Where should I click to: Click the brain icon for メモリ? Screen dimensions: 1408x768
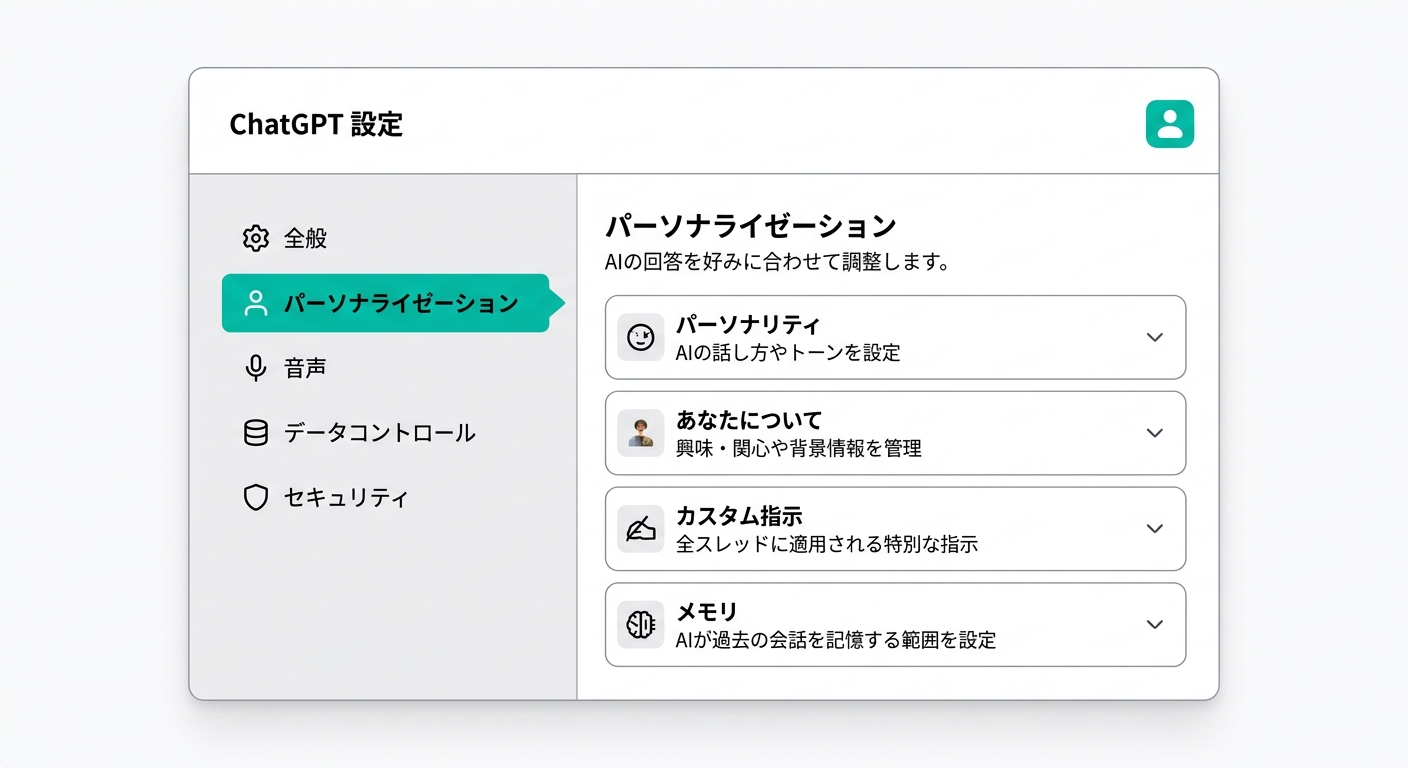(x=640, y=625)
